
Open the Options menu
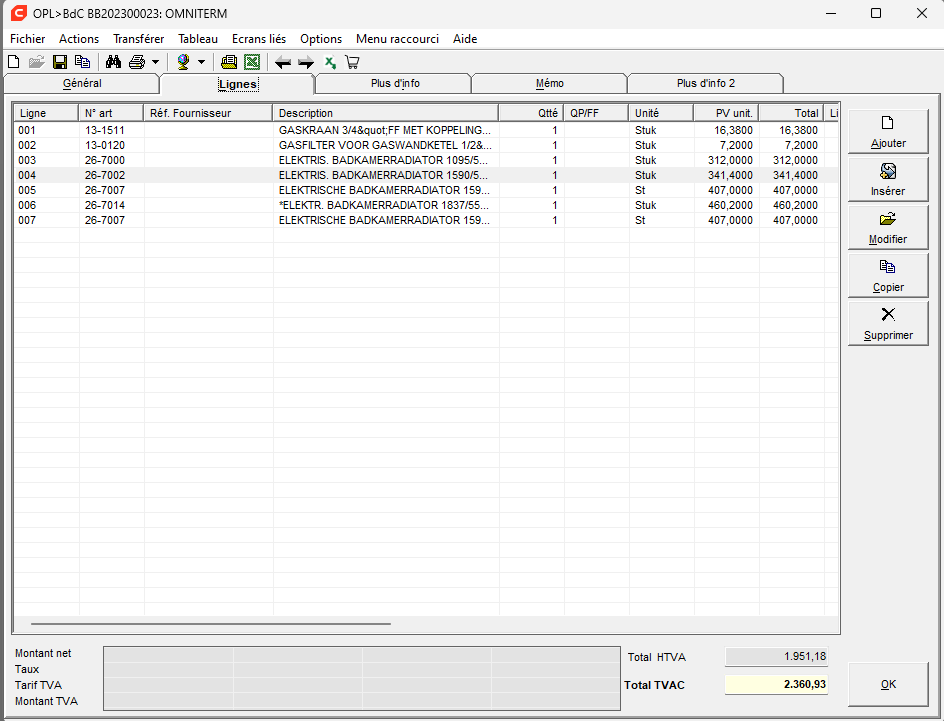coord(321,39)
